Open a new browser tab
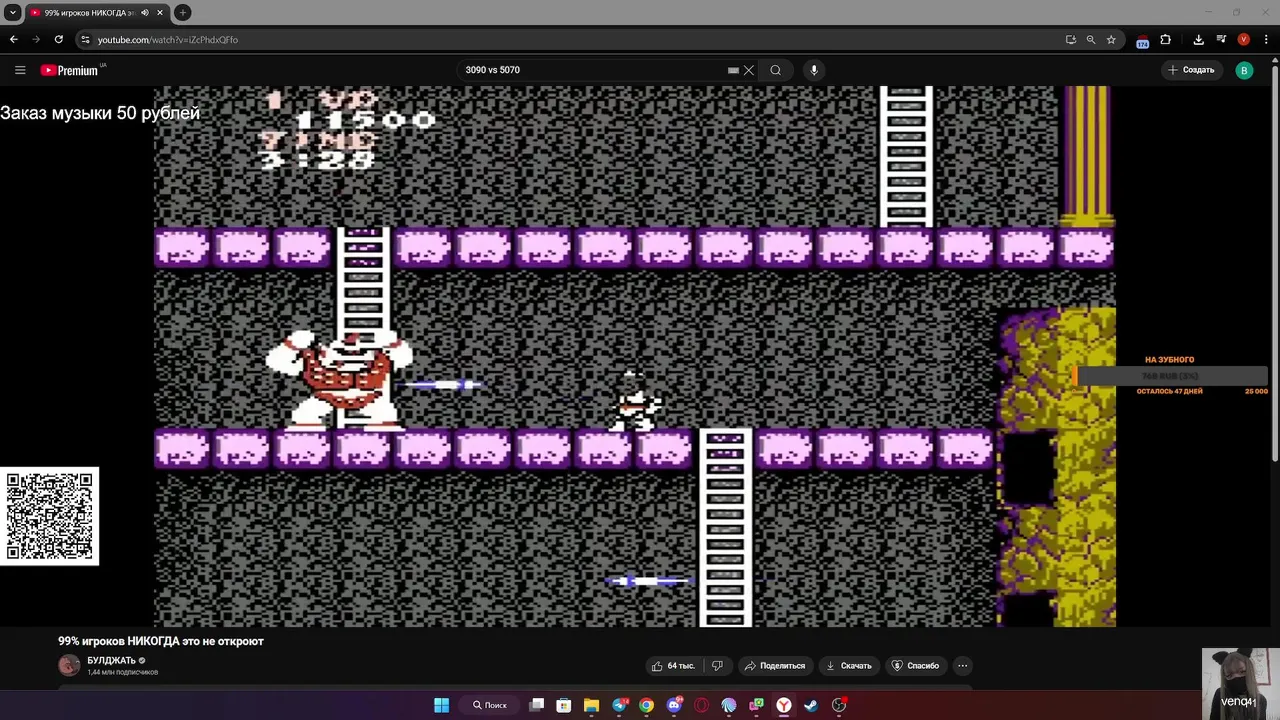1280x720 pixels. 183,13
